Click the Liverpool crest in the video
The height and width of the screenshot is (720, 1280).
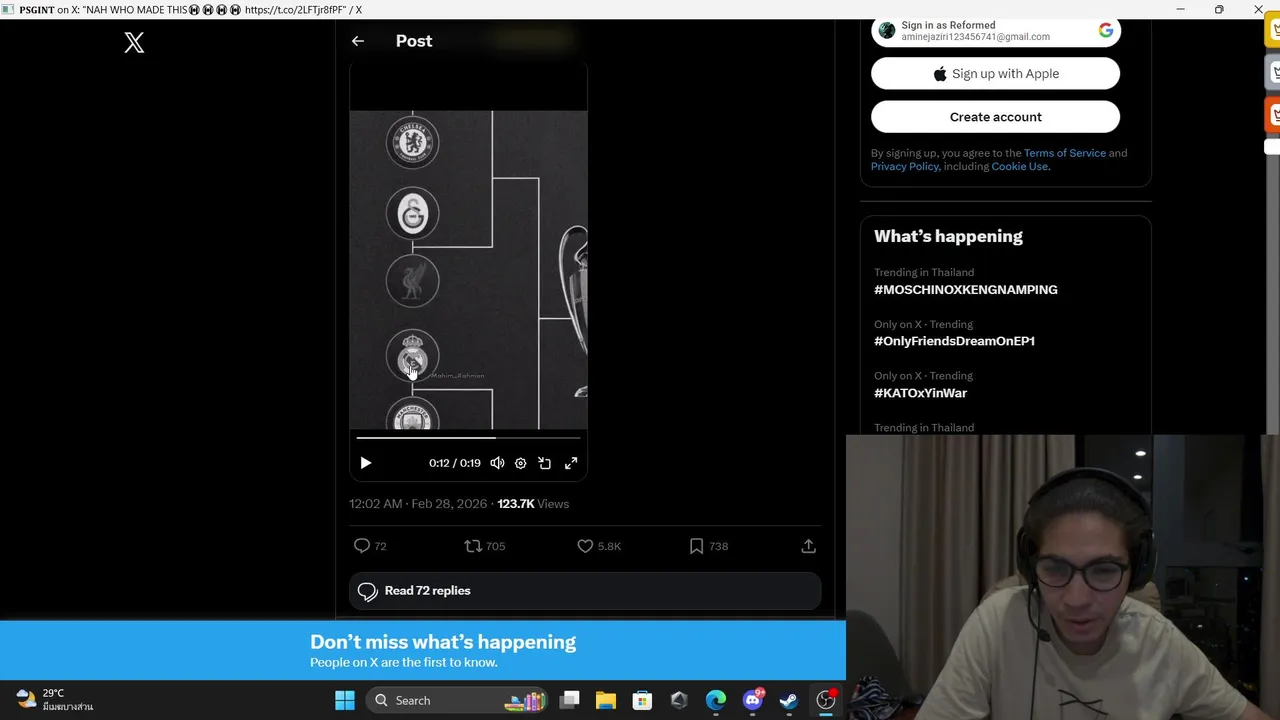tap(412, 281)
